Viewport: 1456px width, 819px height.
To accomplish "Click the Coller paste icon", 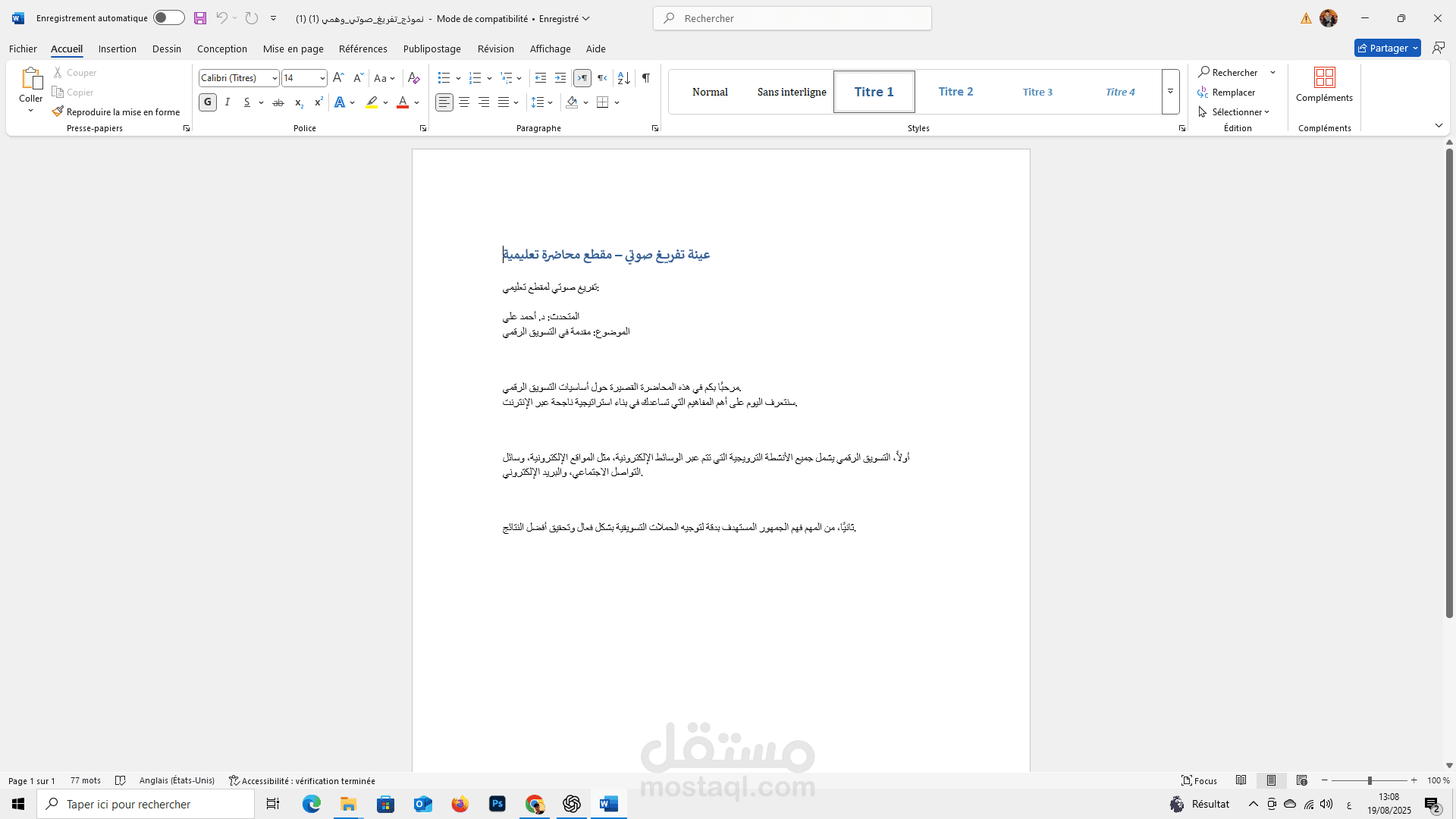I will point(31,78).
